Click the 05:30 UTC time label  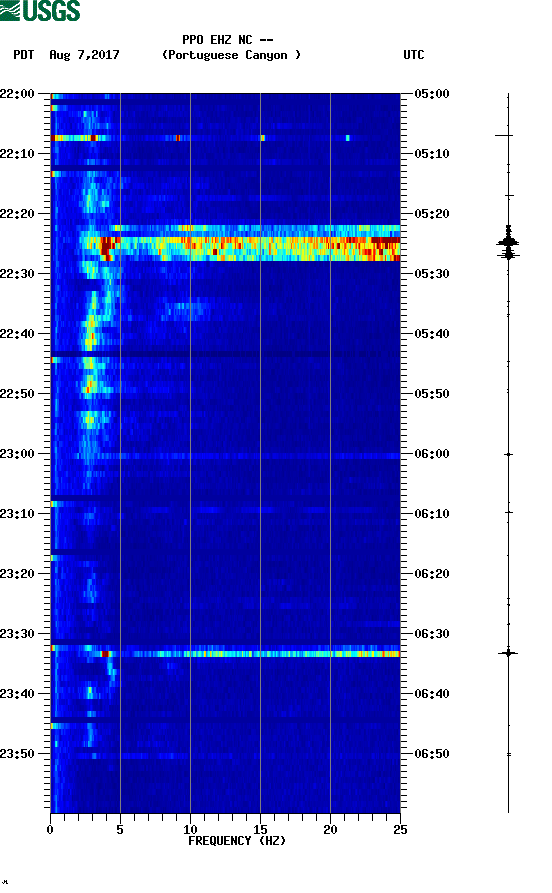pyautogui.click(x=432, y=273)
